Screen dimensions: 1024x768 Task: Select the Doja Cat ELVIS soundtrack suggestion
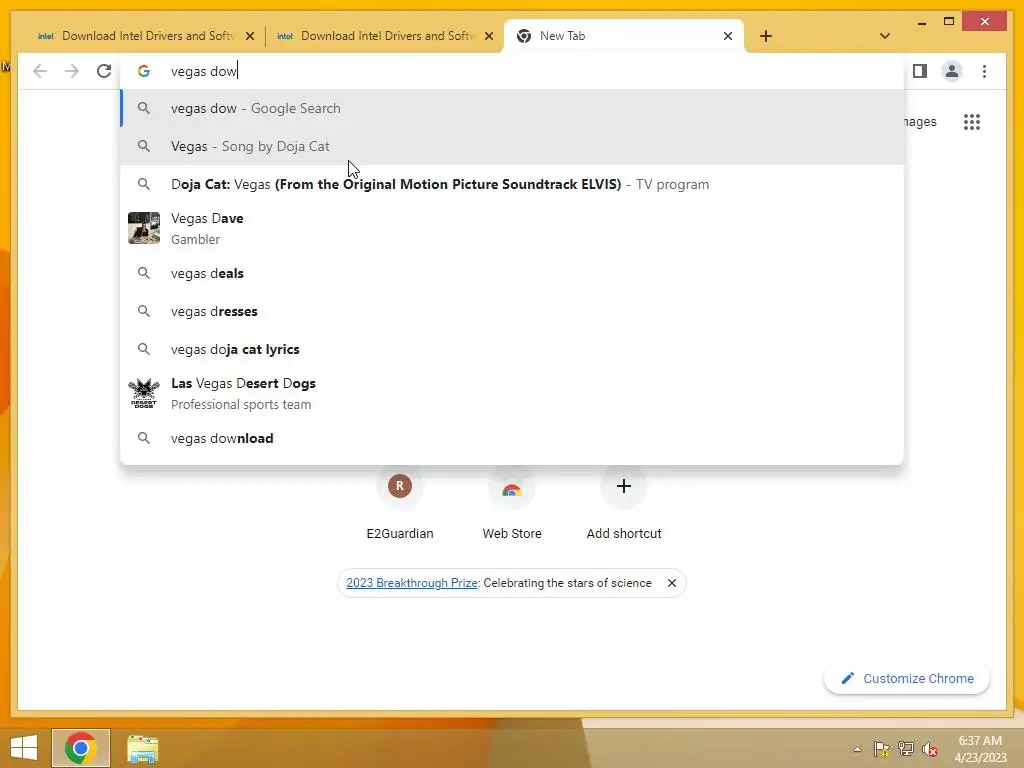point(513,184)
